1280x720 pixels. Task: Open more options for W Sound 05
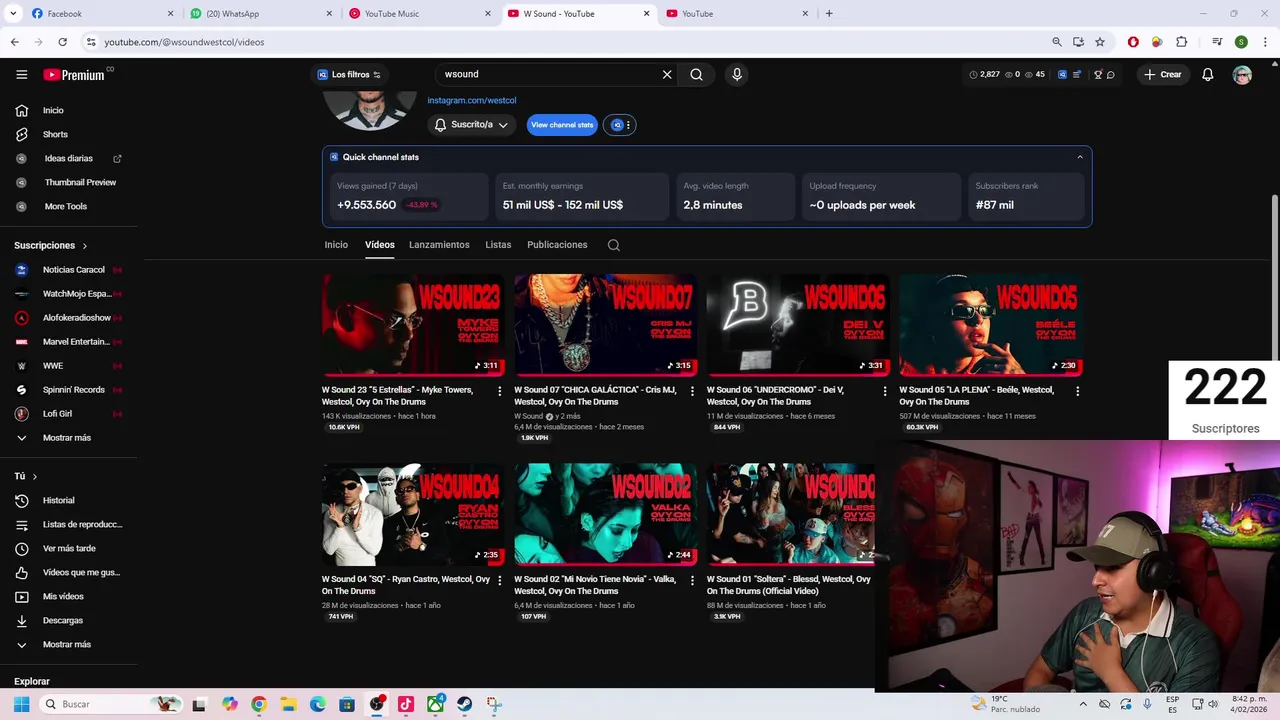point(1077,391)
